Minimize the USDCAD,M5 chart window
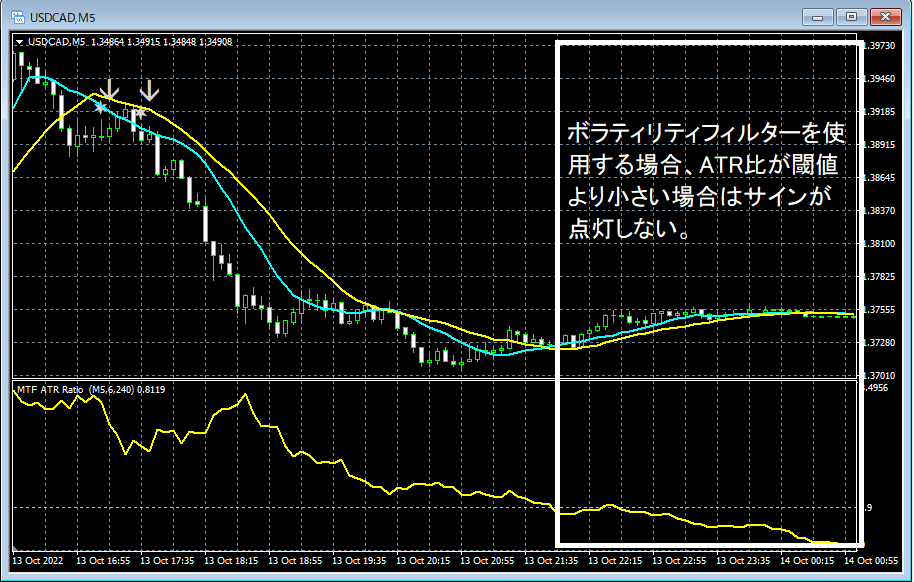The image size is (914, 582). click(817, 17)
